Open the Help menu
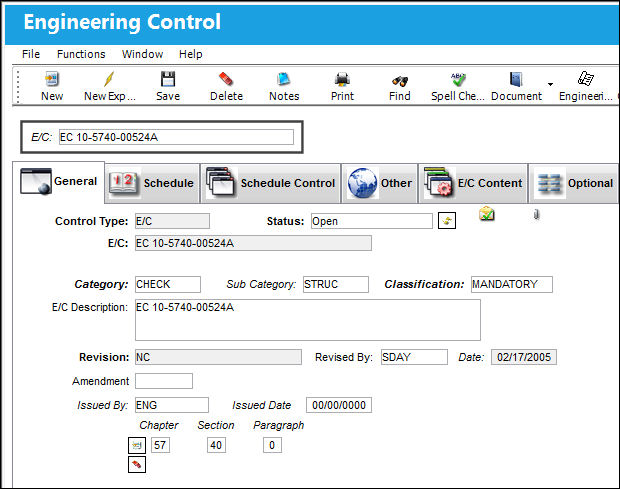Image resolution: width=620 pixels, height=489 pixels. [x=191, y=54]
